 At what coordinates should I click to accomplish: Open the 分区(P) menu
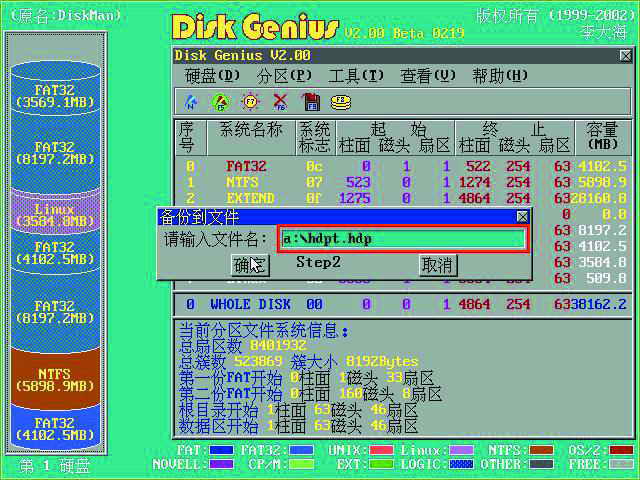pyautogui.click(x=284, y=76)
